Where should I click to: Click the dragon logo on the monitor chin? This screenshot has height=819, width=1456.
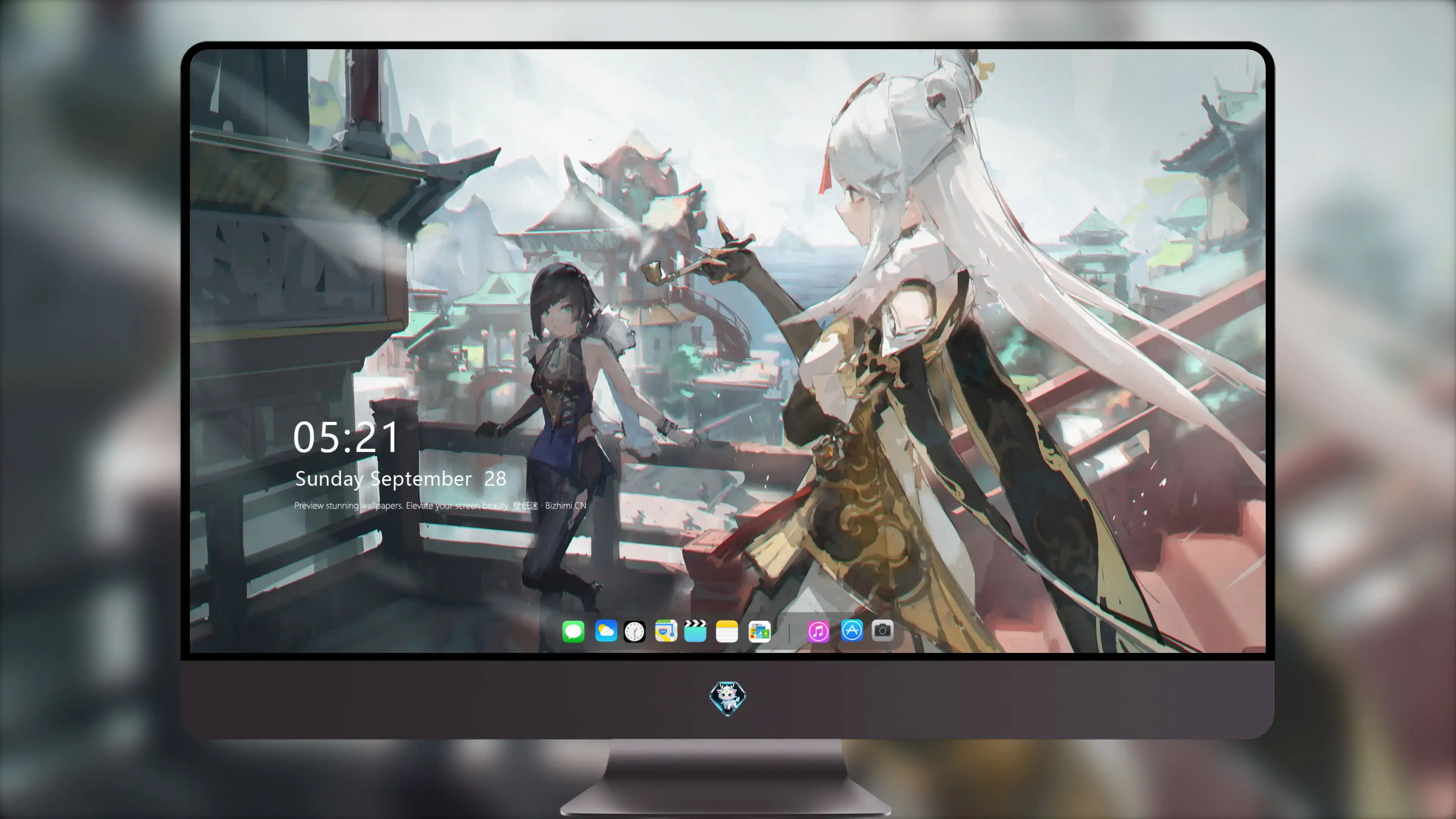(728, 698)
